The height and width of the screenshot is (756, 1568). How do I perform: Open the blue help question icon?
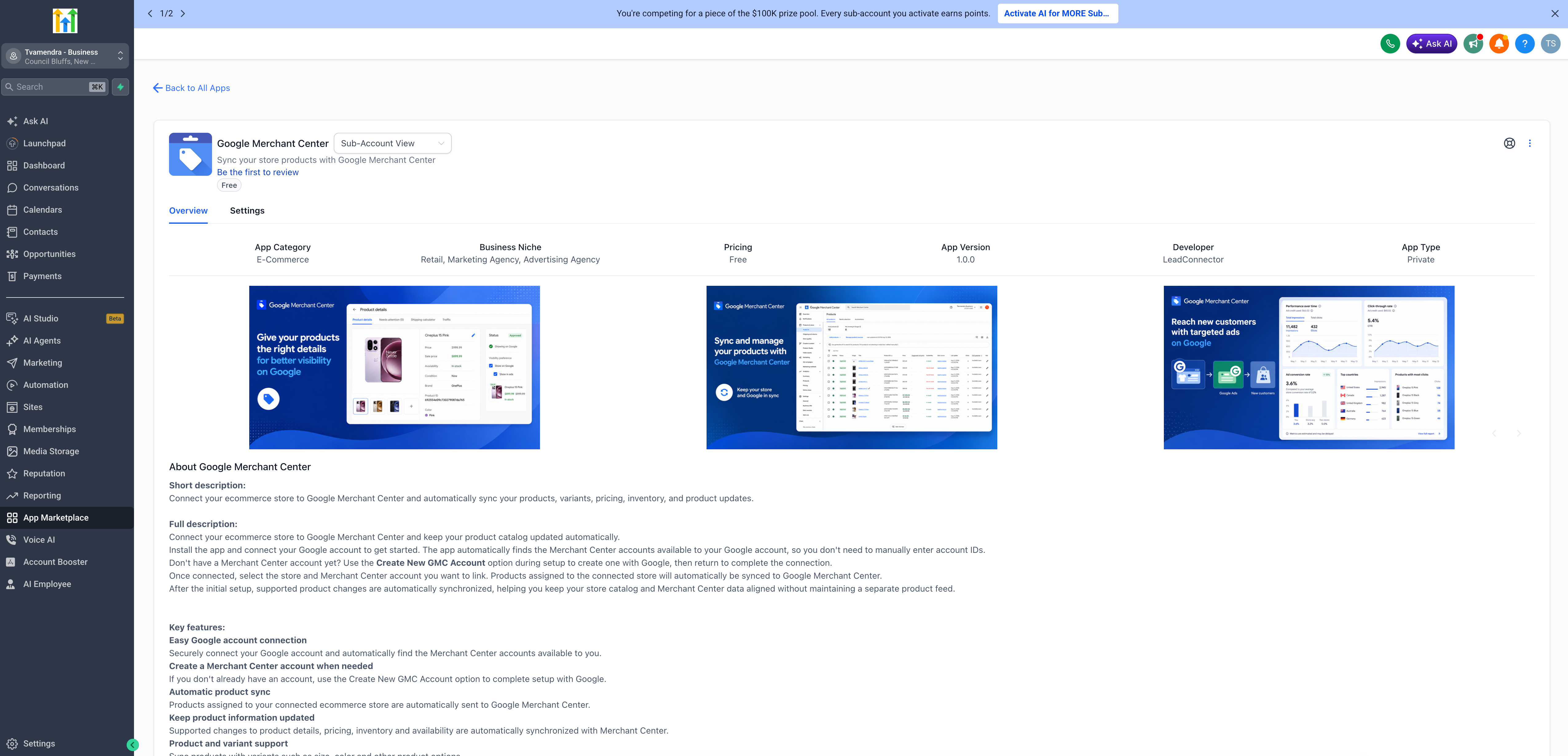click(x=1524, y=44)
